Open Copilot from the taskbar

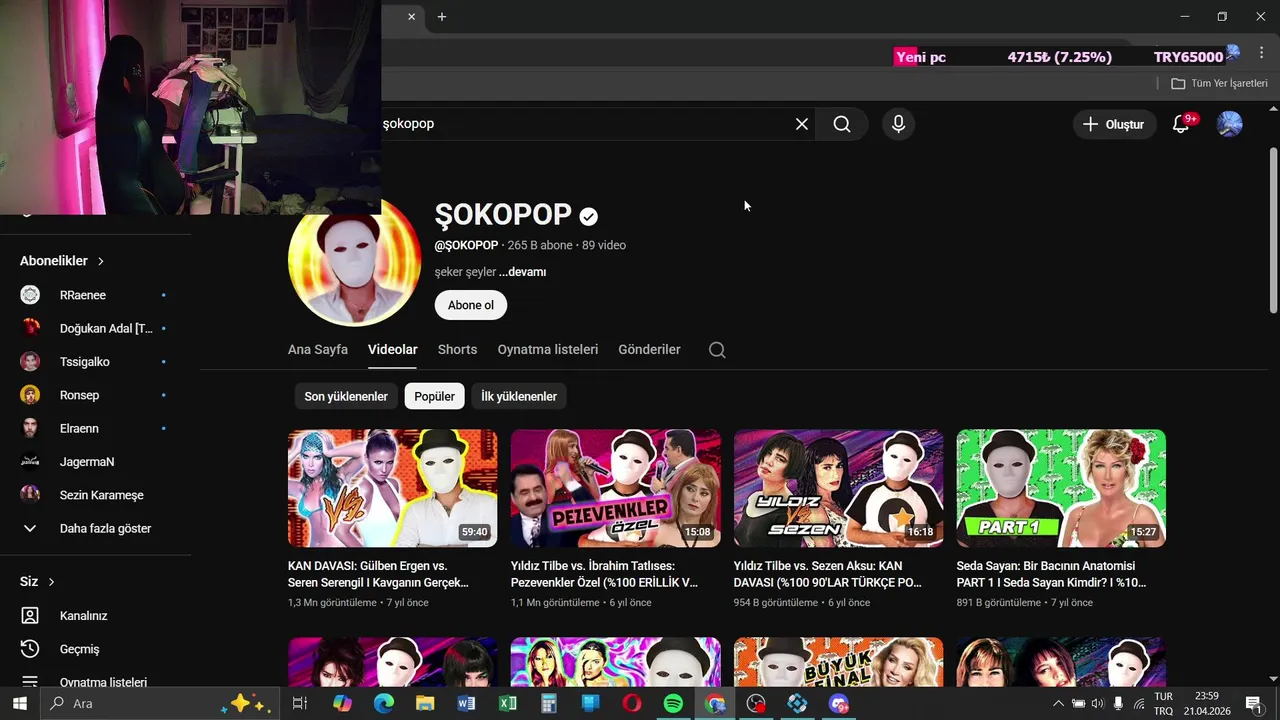click(343, 704)
